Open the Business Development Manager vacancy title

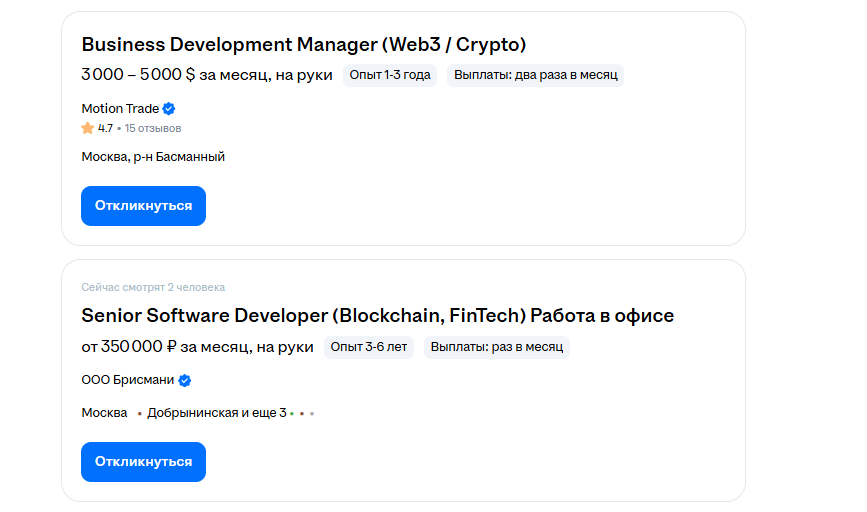tap(303, 44)
